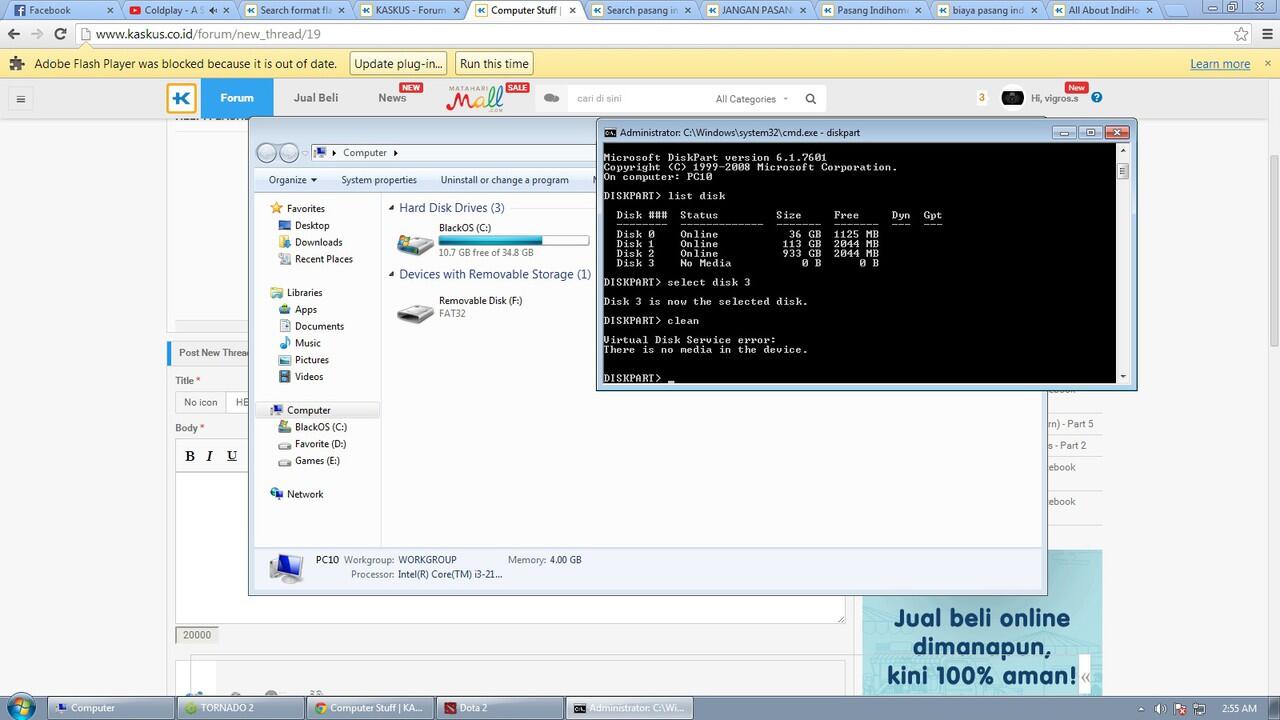Viewport: 1280px width, 720px height.
Task: Click the Explorer back navigation button
Action: click(x=266, y=153)
